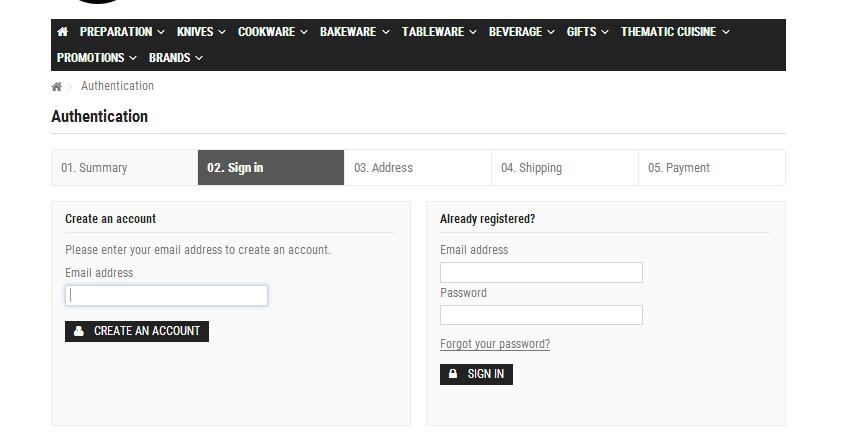Open the Knives dropdown menu
The image size is (841, 446).
pos(201,32)
